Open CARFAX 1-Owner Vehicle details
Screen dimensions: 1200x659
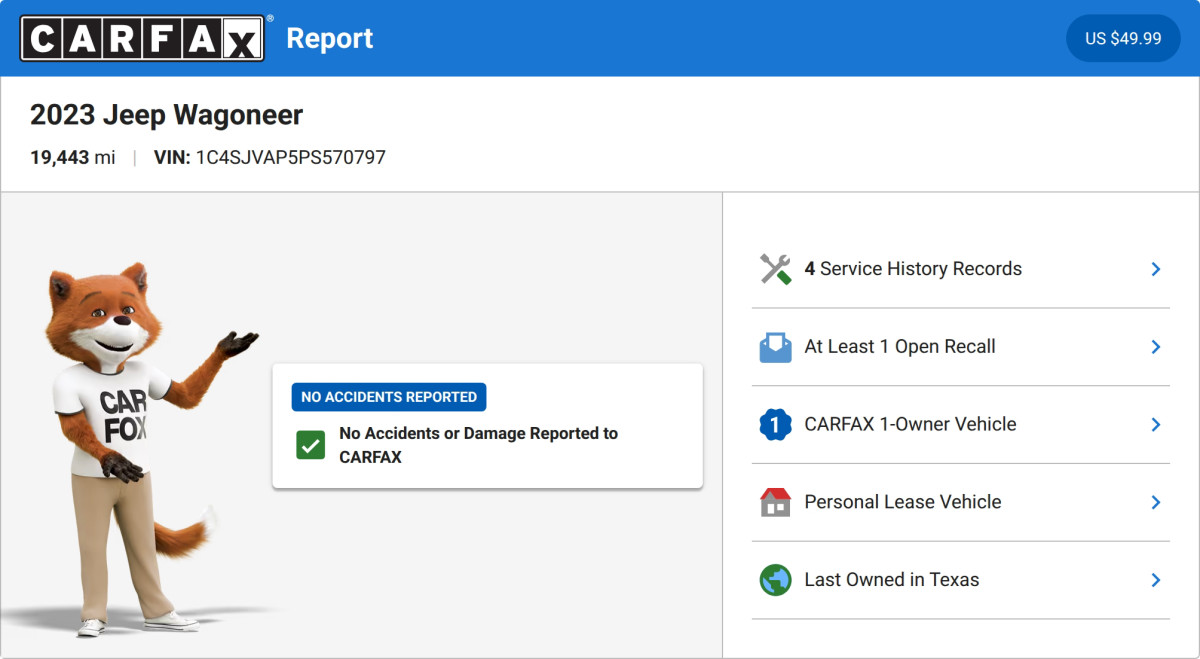pyautogui.click(x=961, y=424)
